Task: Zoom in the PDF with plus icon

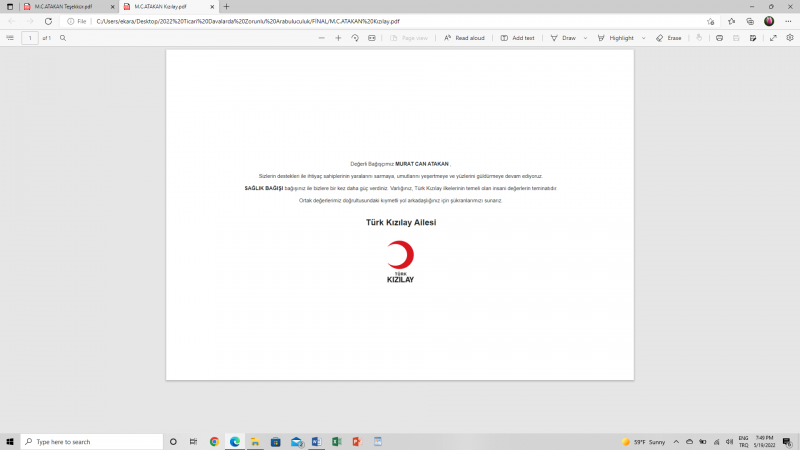Action: pos(338,38)
